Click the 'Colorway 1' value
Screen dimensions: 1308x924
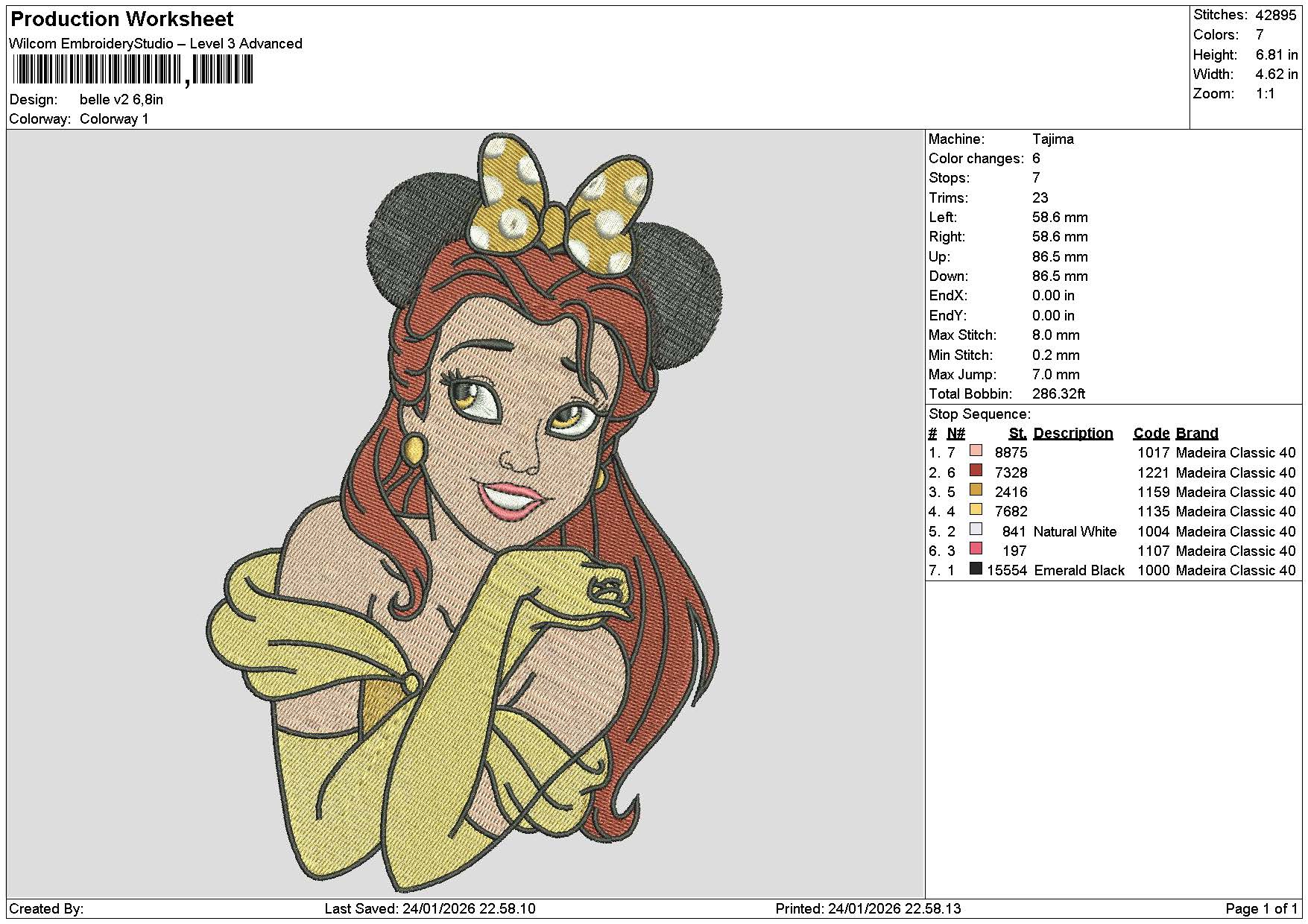114,118
